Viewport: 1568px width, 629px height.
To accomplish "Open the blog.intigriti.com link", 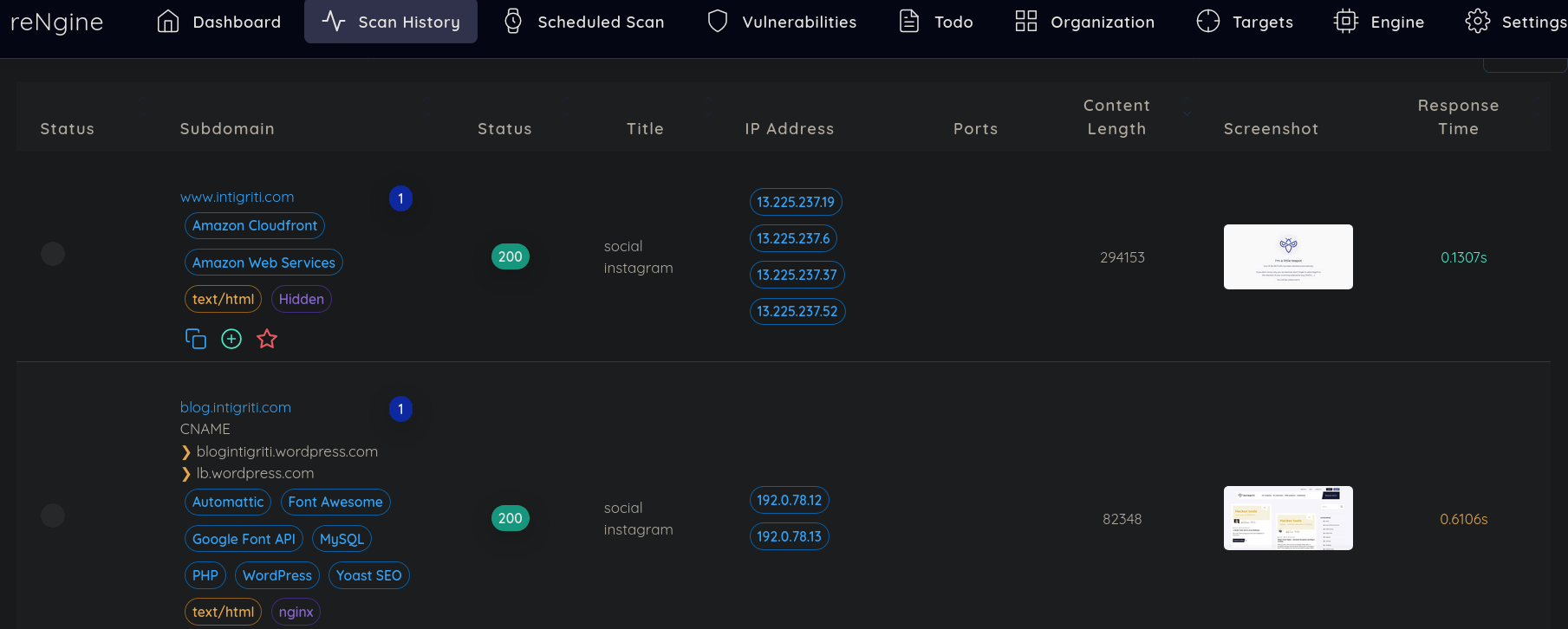I will 236,407.
